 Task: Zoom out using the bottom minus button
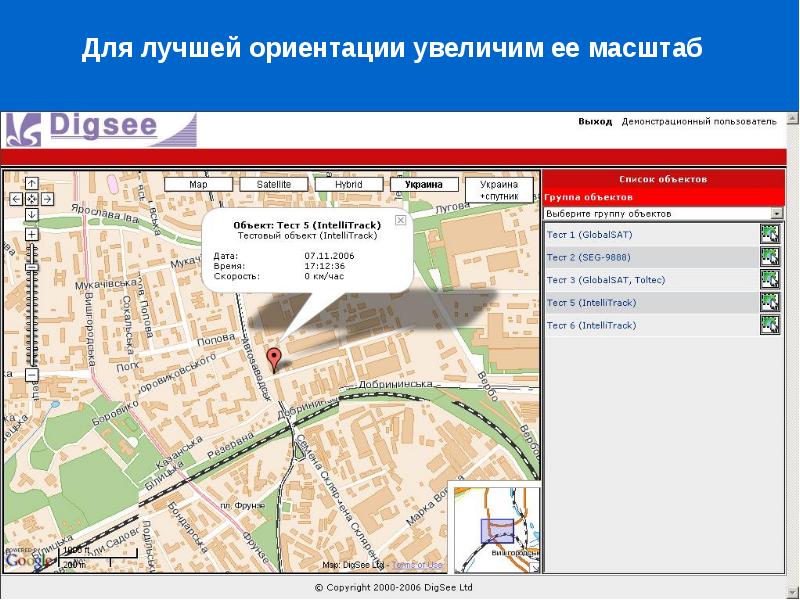coord(31,375)
